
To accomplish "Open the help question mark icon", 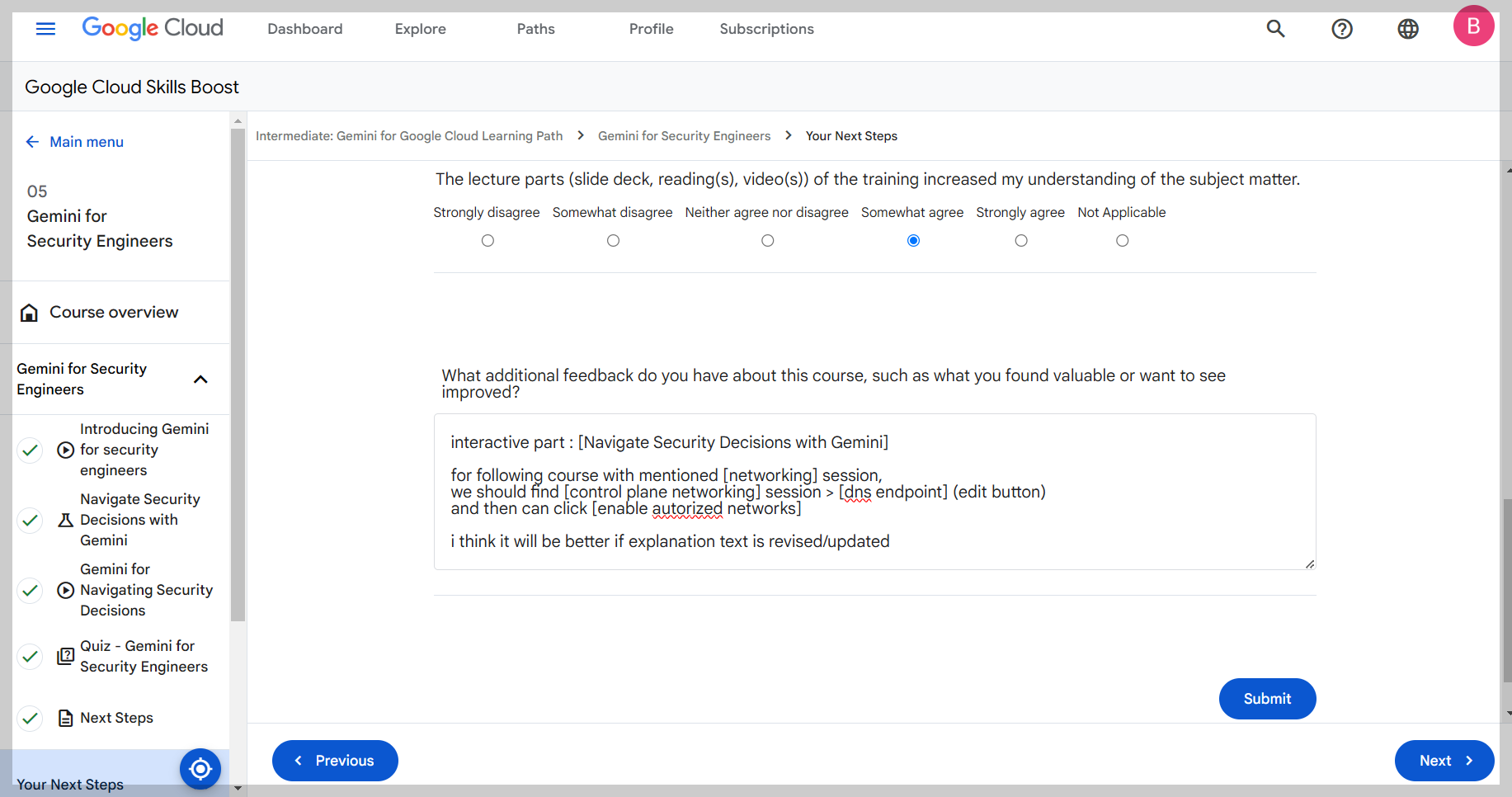I will tap(1342, 29).
